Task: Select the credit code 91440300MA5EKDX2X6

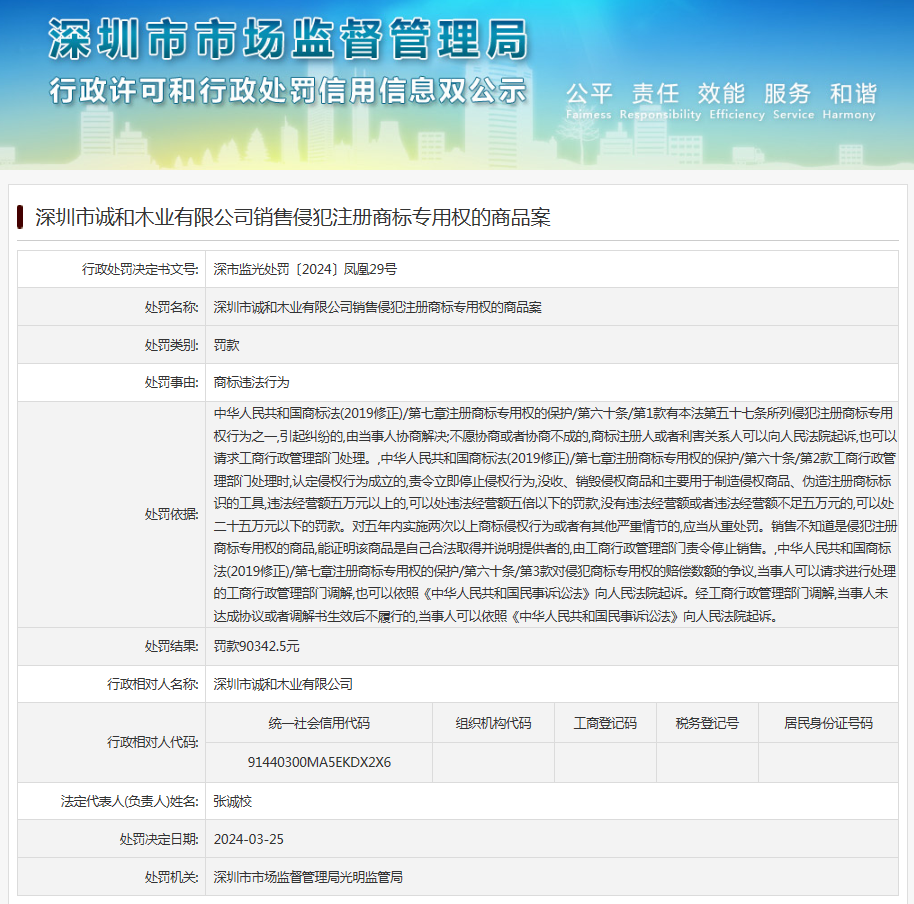Action: coord(319,762)
